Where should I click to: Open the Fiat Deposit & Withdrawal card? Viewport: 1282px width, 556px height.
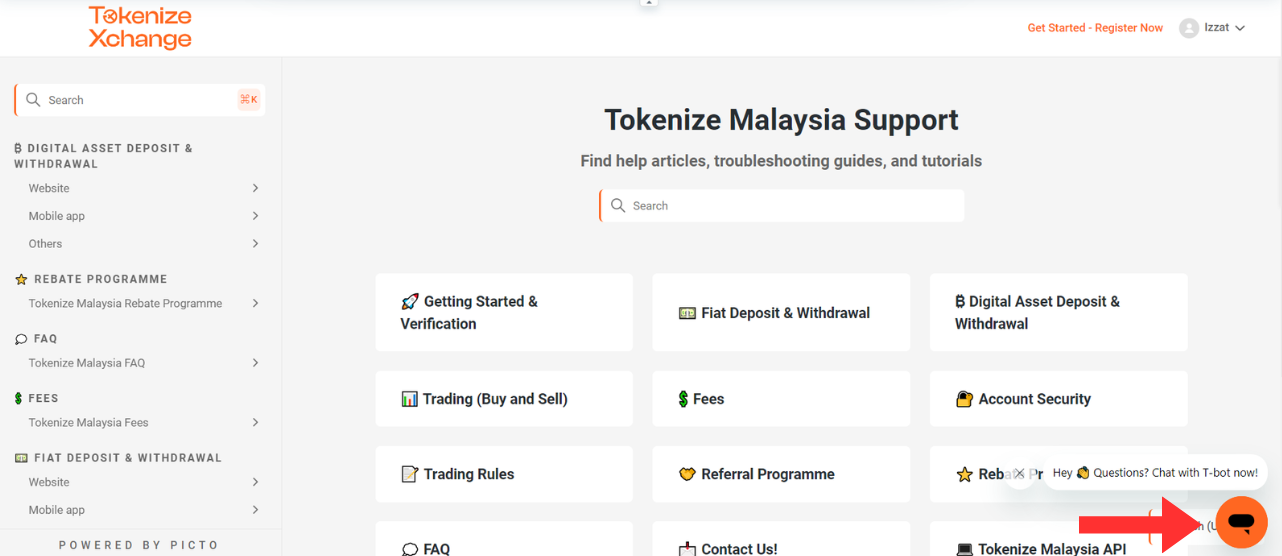(781, 313)
